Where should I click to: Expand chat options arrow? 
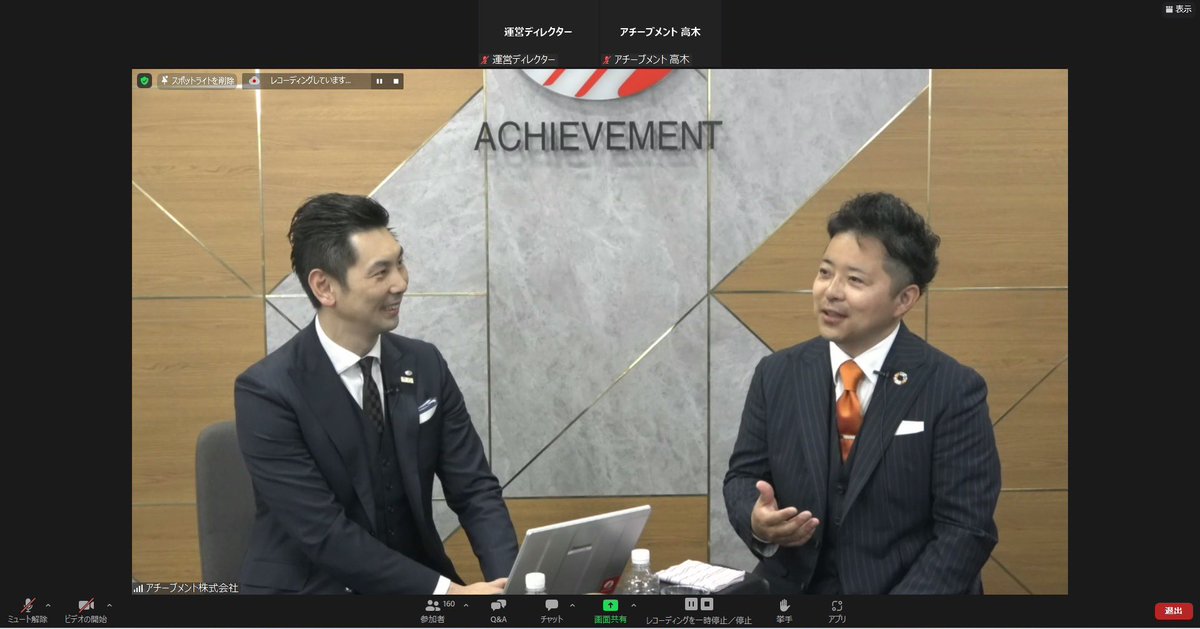click(x=572, y=605)
